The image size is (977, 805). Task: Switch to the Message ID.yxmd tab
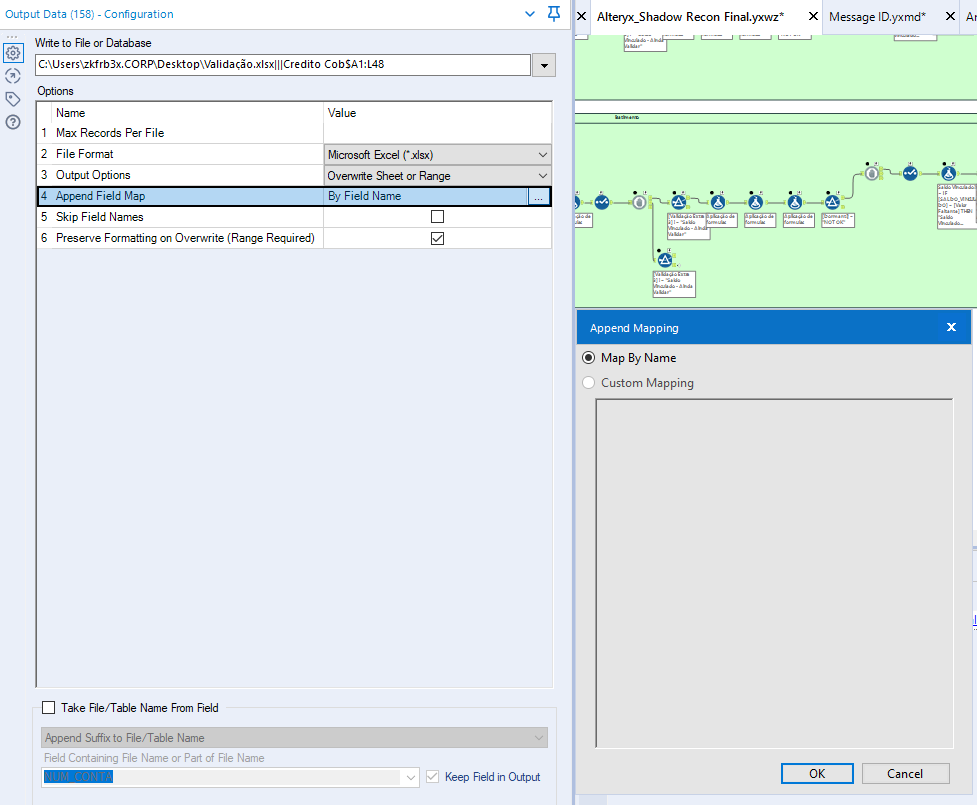click(877, 17)
